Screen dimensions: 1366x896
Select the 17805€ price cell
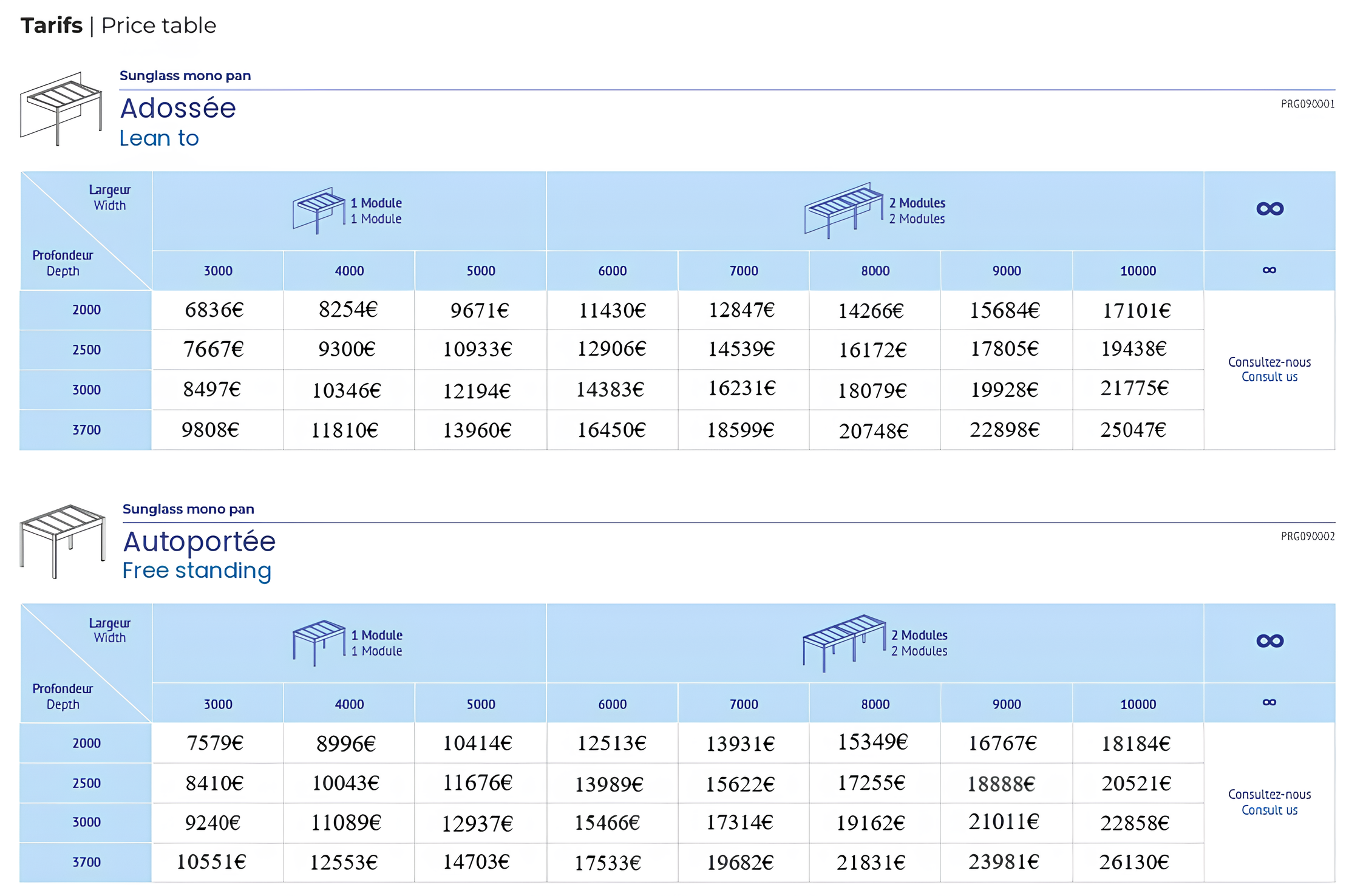pos(1007,350)
